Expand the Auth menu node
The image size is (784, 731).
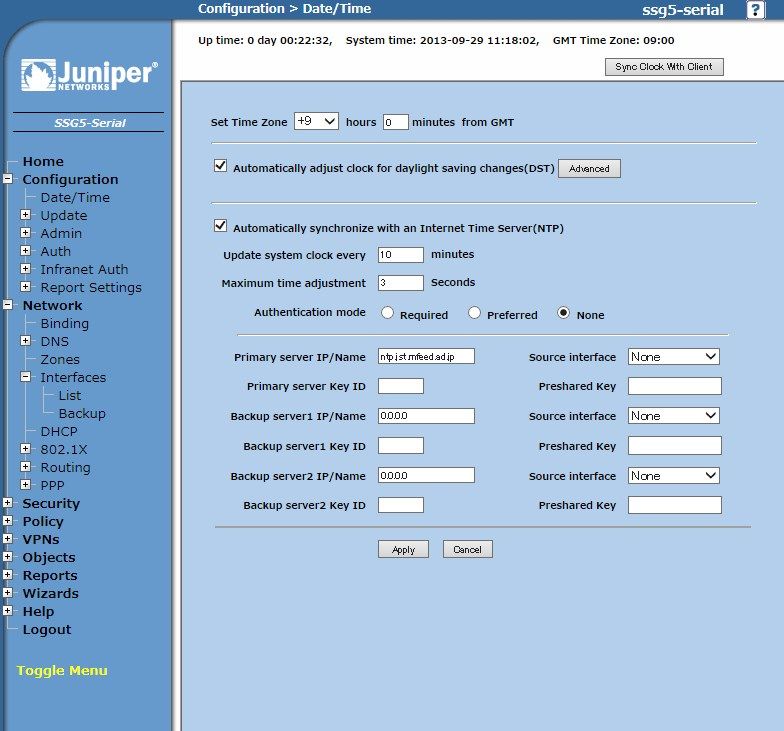(26, 250)
